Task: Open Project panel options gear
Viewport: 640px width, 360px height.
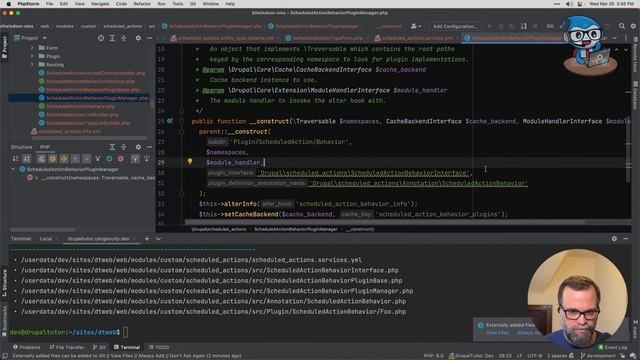Action: 138,38
